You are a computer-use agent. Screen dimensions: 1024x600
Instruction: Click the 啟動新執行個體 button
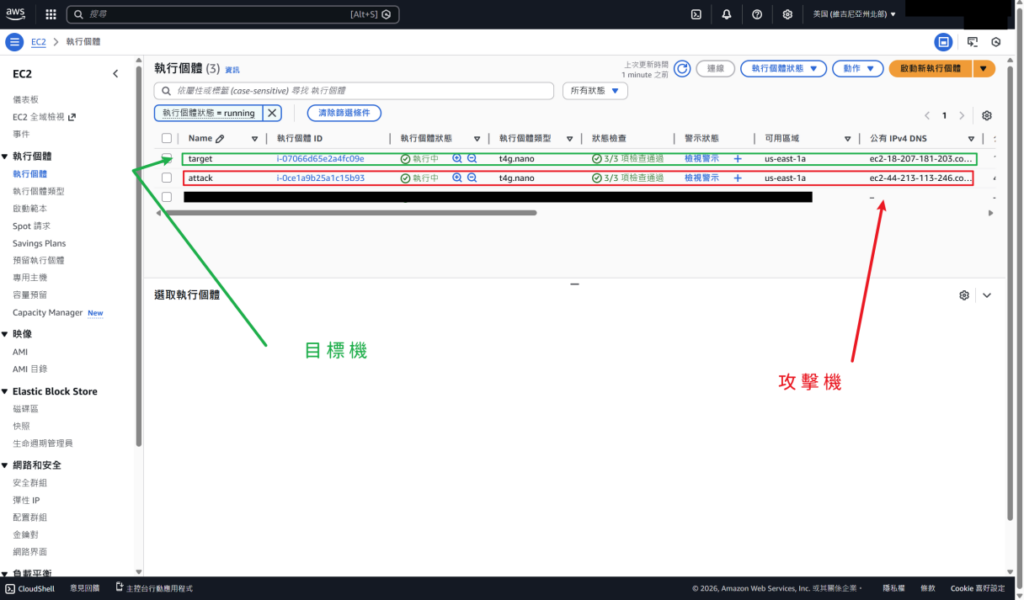(930, 69)
